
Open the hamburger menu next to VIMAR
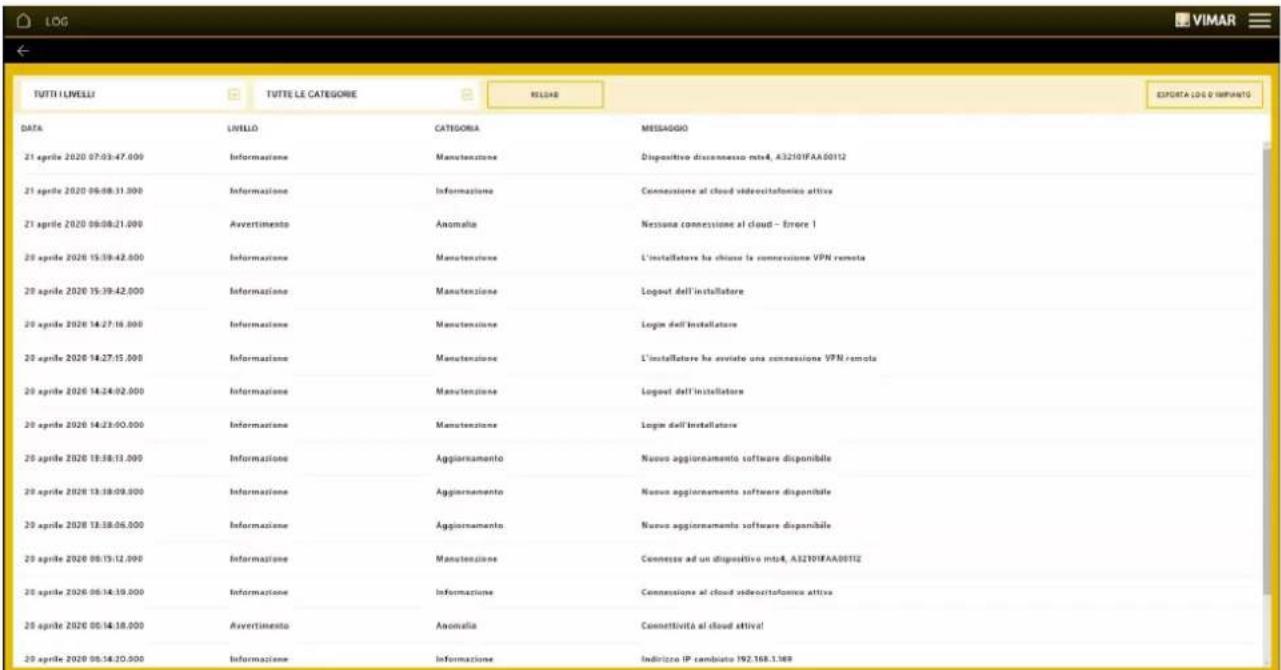point(1258,19)
